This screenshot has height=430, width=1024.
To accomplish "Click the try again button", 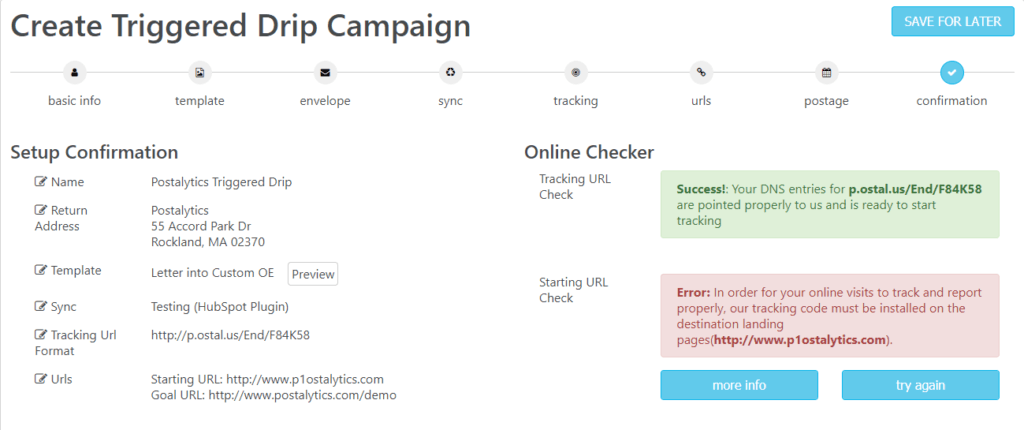I will pyautogui.click(x=920, y=385).
